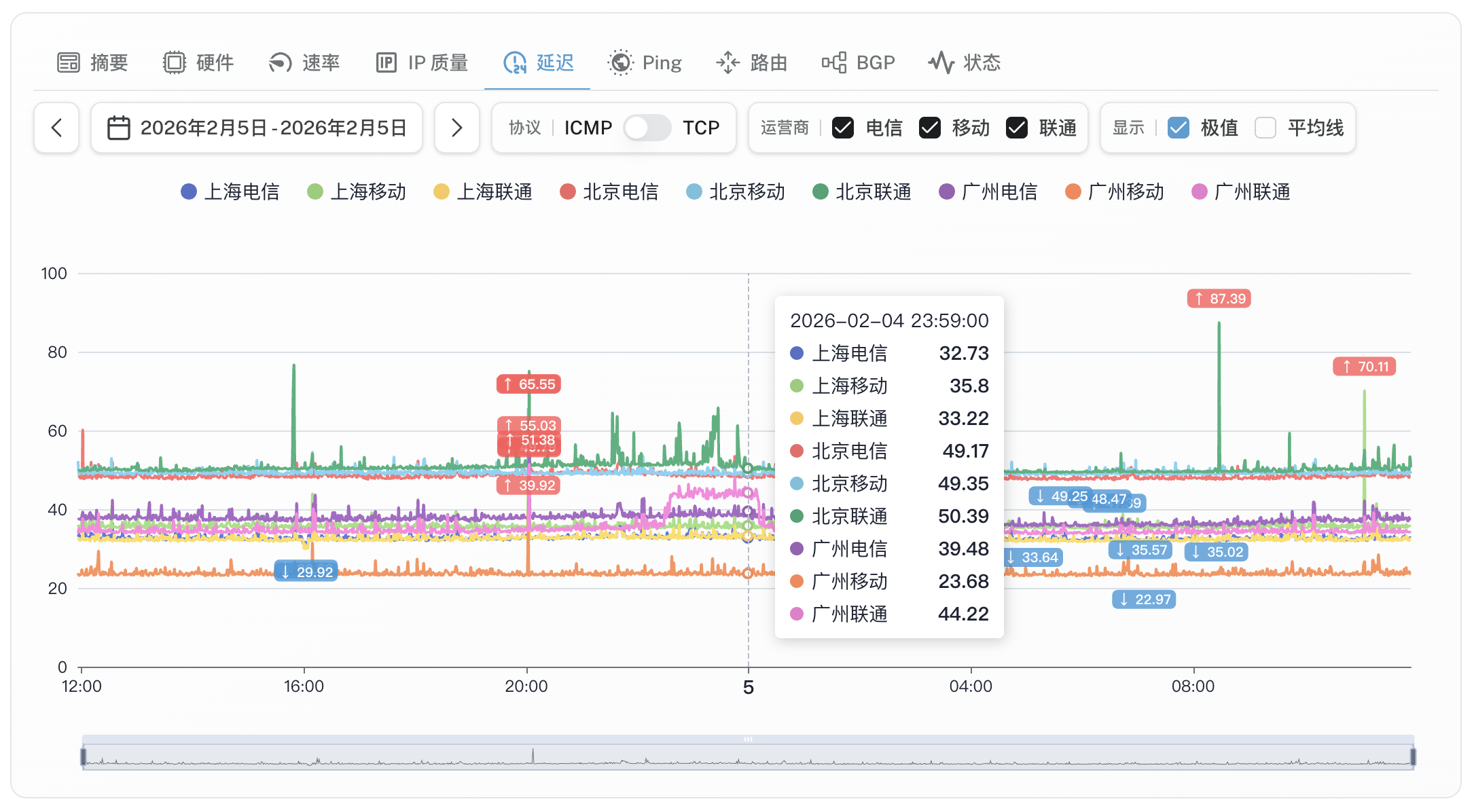Screen dimensions: 1474x812
Task: Toggle the 广州移动 legend entry
Action: coord(1114,192)
